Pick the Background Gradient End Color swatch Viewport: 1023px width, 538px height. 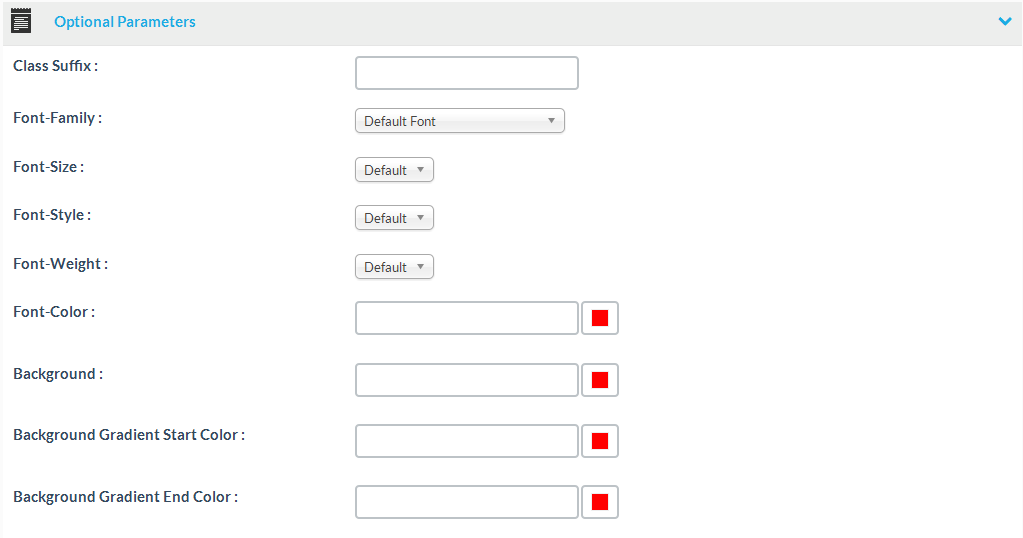point(600,502)
